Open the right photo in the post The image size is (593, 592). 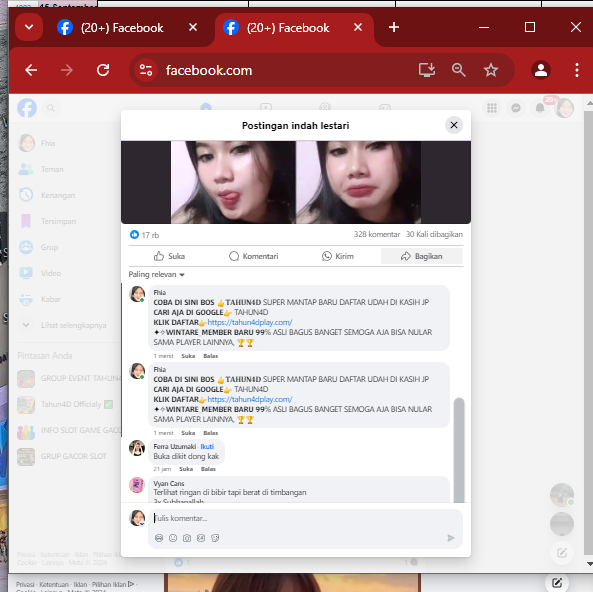coord(359,182)
